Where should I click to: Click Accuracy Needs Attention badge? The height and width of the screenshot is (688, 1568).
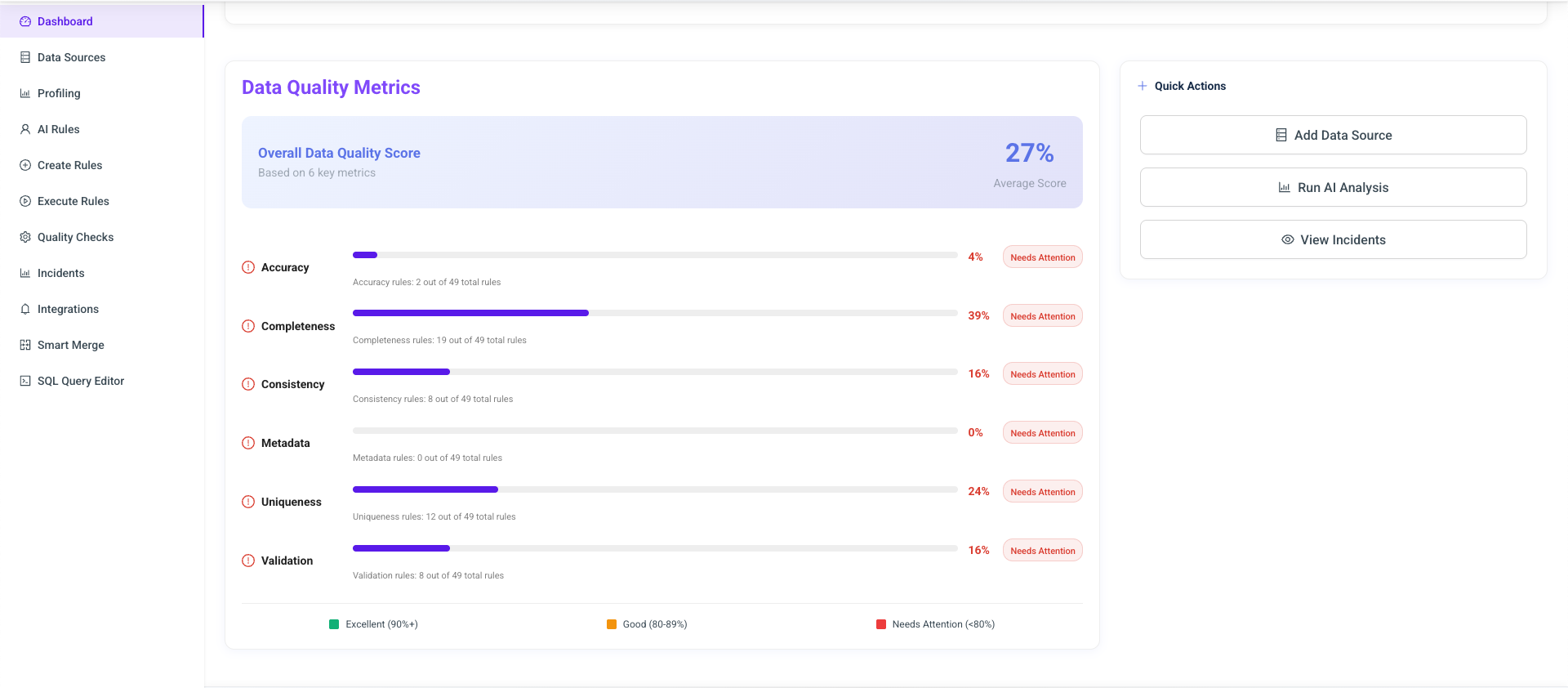[x=1042, y=257]
